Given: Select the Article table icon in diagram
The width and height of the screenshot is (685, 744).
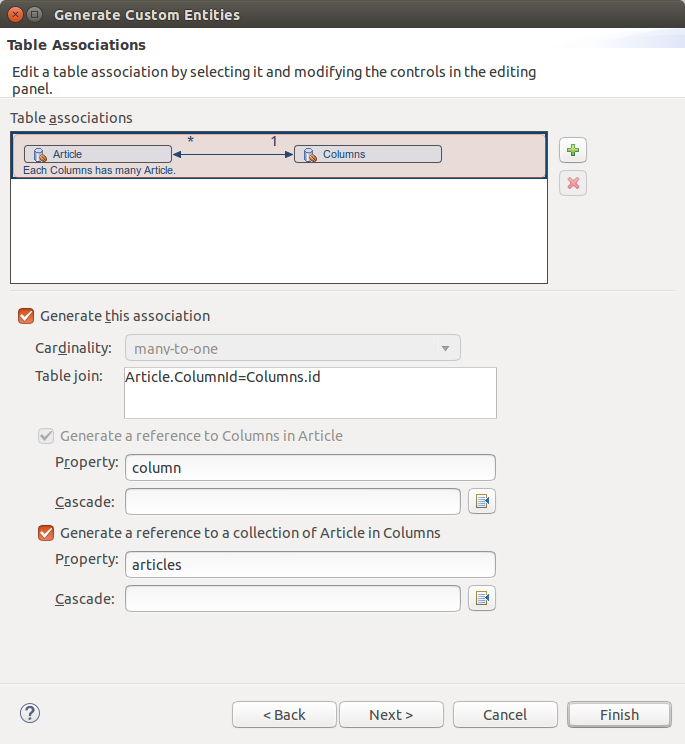Looking at the screenshot, I should 40,155.
